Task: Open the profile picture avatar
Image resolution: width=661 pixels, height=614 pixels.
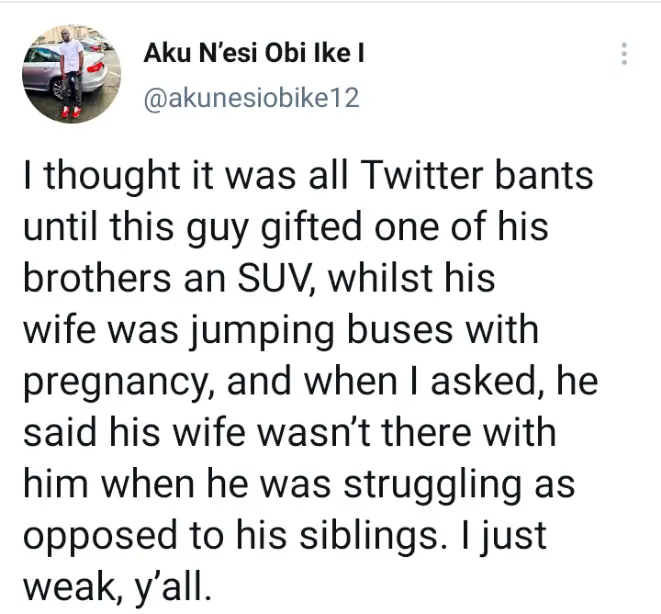Action: pyautogui.click(x=72, y=74)
